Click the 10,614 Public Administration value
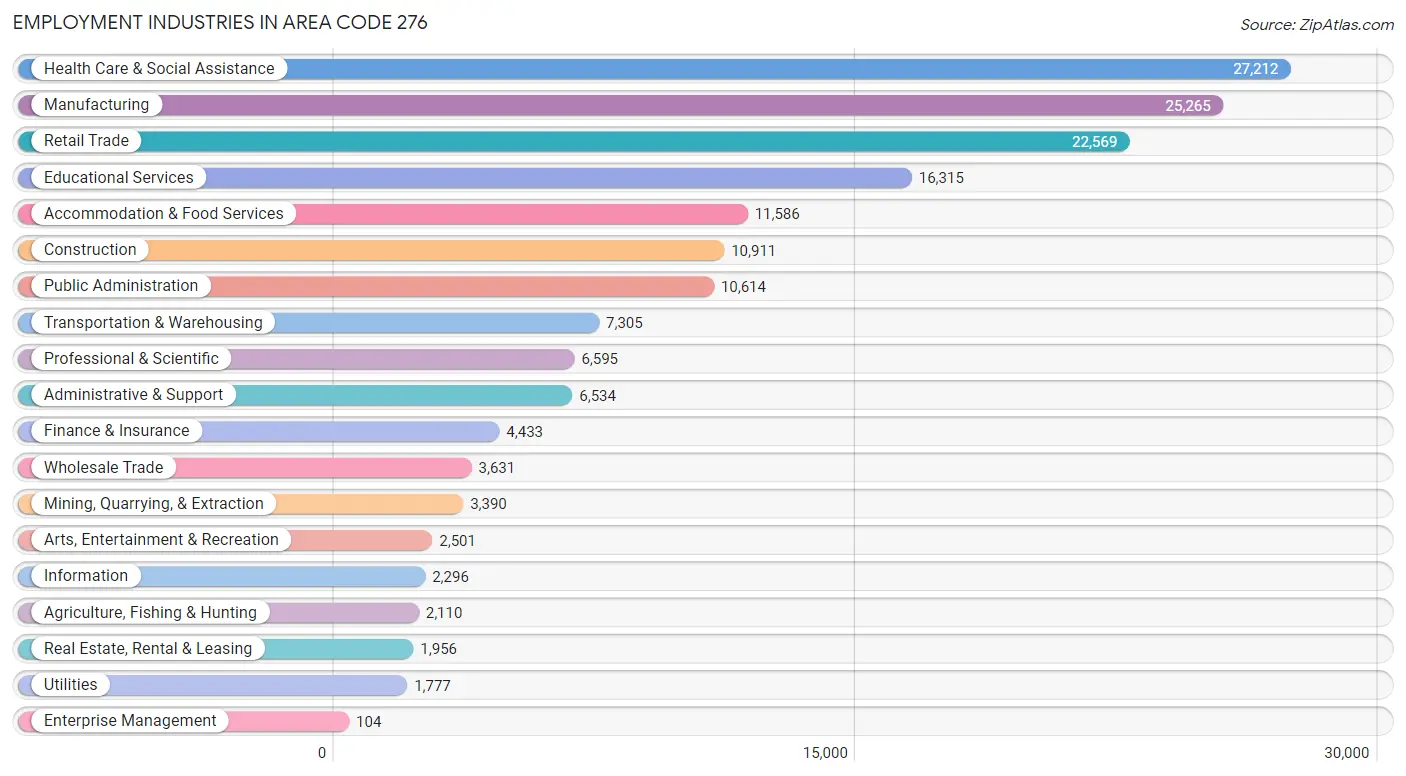 pos(743,287)
